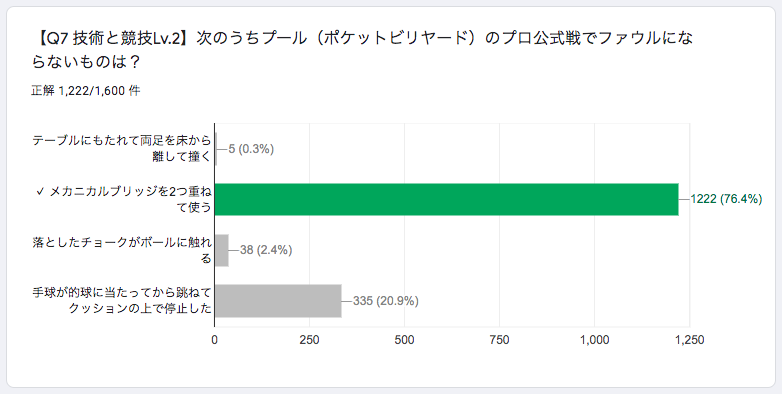The height and width of the screenshot is (394, 782).
Task: Click the label テーブルにもたれて両足を床から離して撞く
Action: coord(122,148)
